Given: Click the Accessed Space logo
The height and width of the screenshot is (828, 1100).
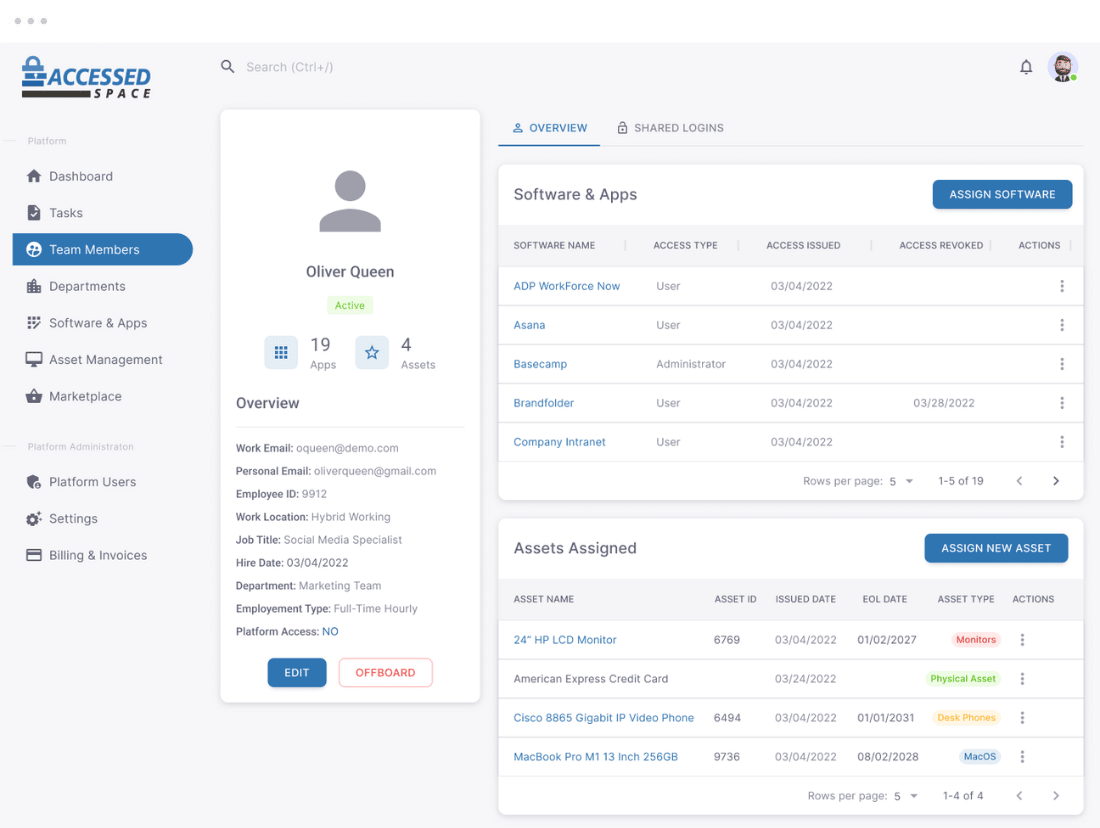Looking at the screenshot, I should point(86,78).
